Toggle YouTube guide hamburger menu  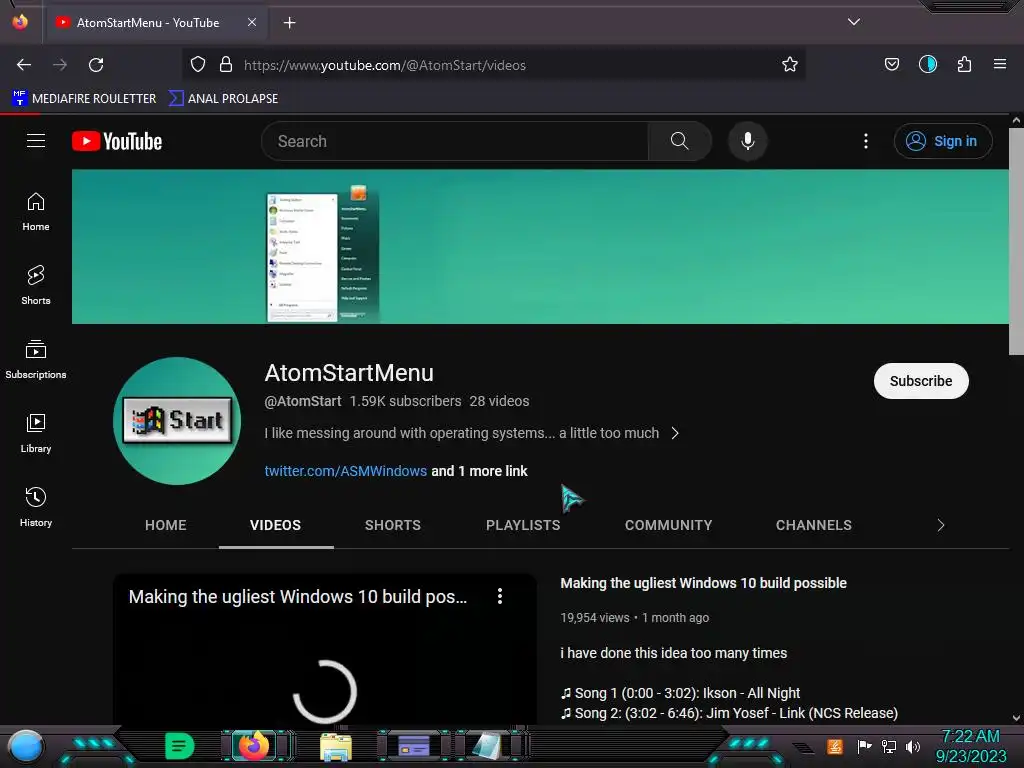(x=36, y=141)
